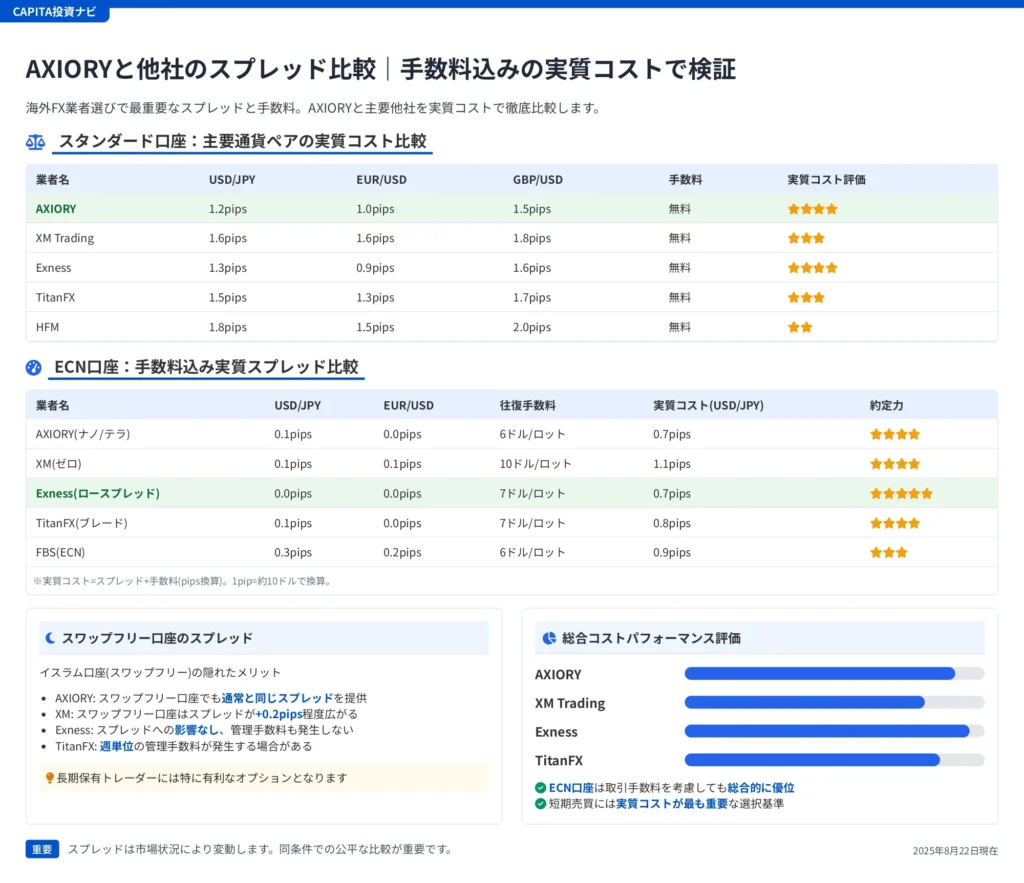Click the 実質コスト評価 column header
Image resolution: width=1024 pixels, height=883 pixels.
click(x=826, y=180)
